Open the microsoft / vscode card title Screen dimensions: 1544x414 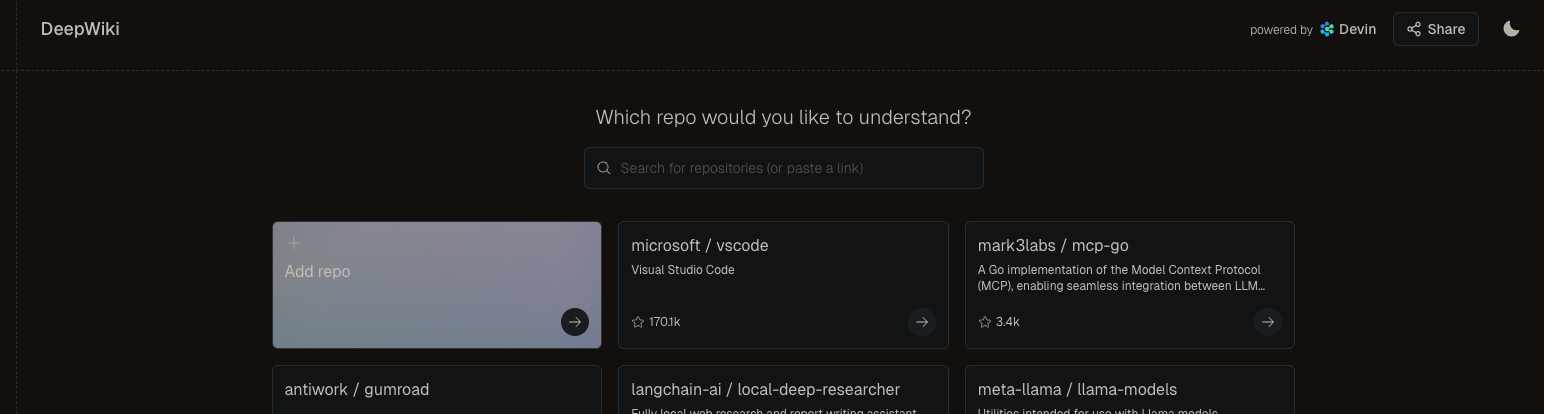point(700,246)
